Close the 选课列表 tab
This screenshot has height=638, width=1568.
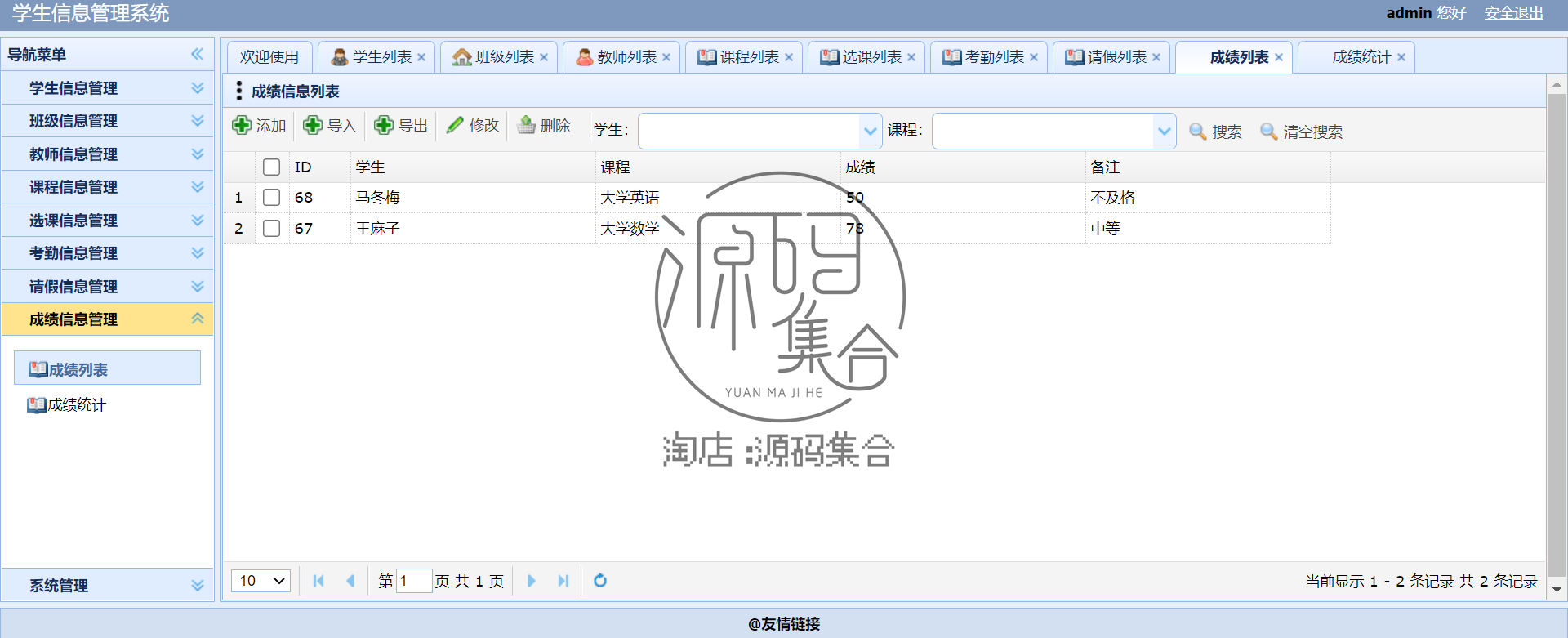(911, 57)
